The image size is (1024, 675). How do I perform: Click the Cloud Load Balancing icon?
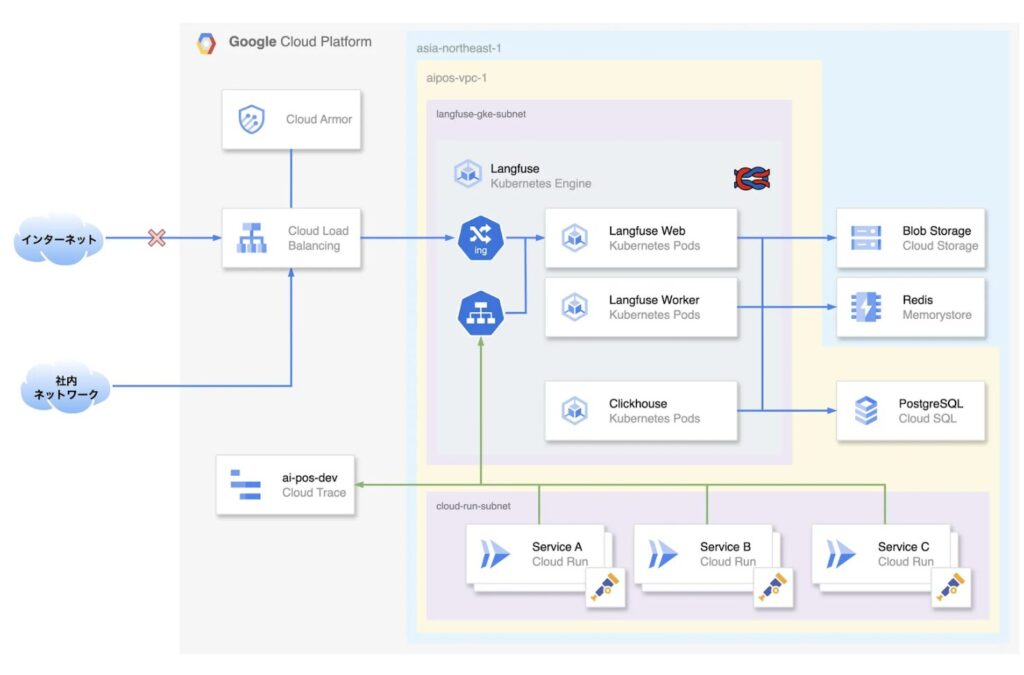pos(251,238)
